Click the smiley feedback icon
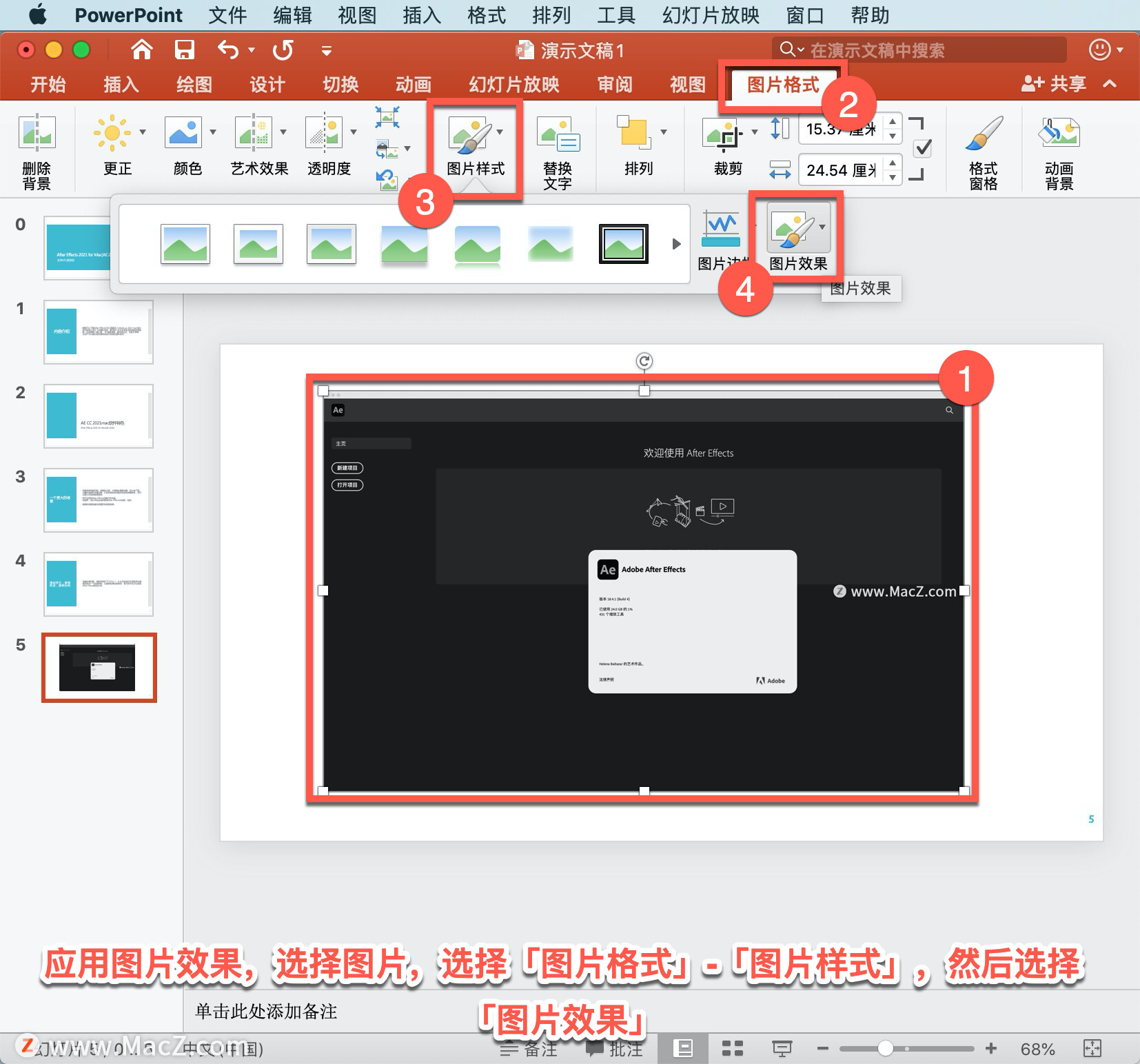The width and height of the screenshot is (1140, 1064). pos(1099,50)
